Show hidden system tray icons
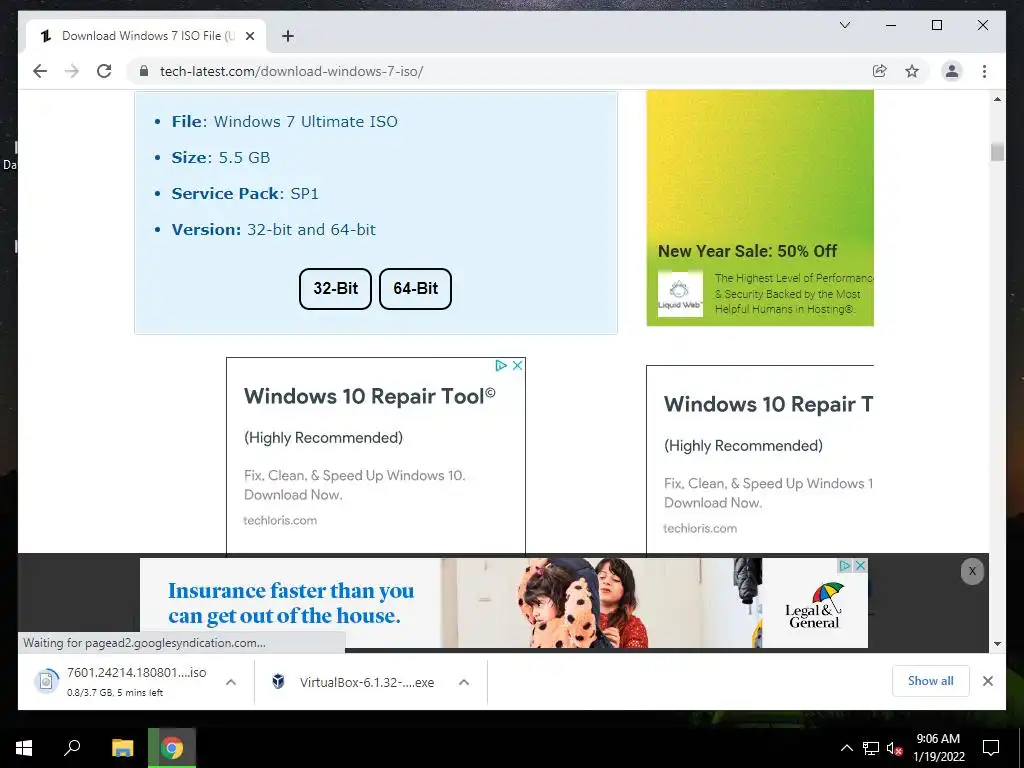1024x768 pixels. click(846, 748)
